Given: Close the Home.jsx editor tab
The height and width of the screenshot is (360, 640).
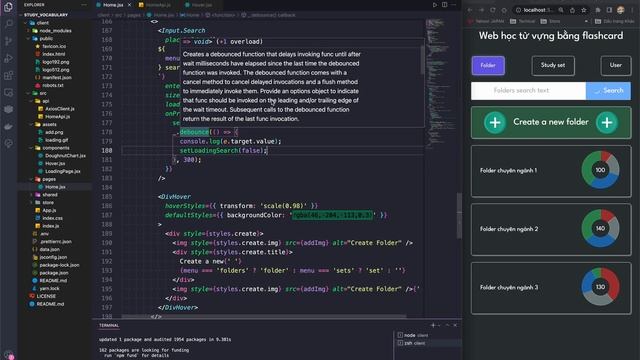Looking at the screenshot, I should coord(130,5).
